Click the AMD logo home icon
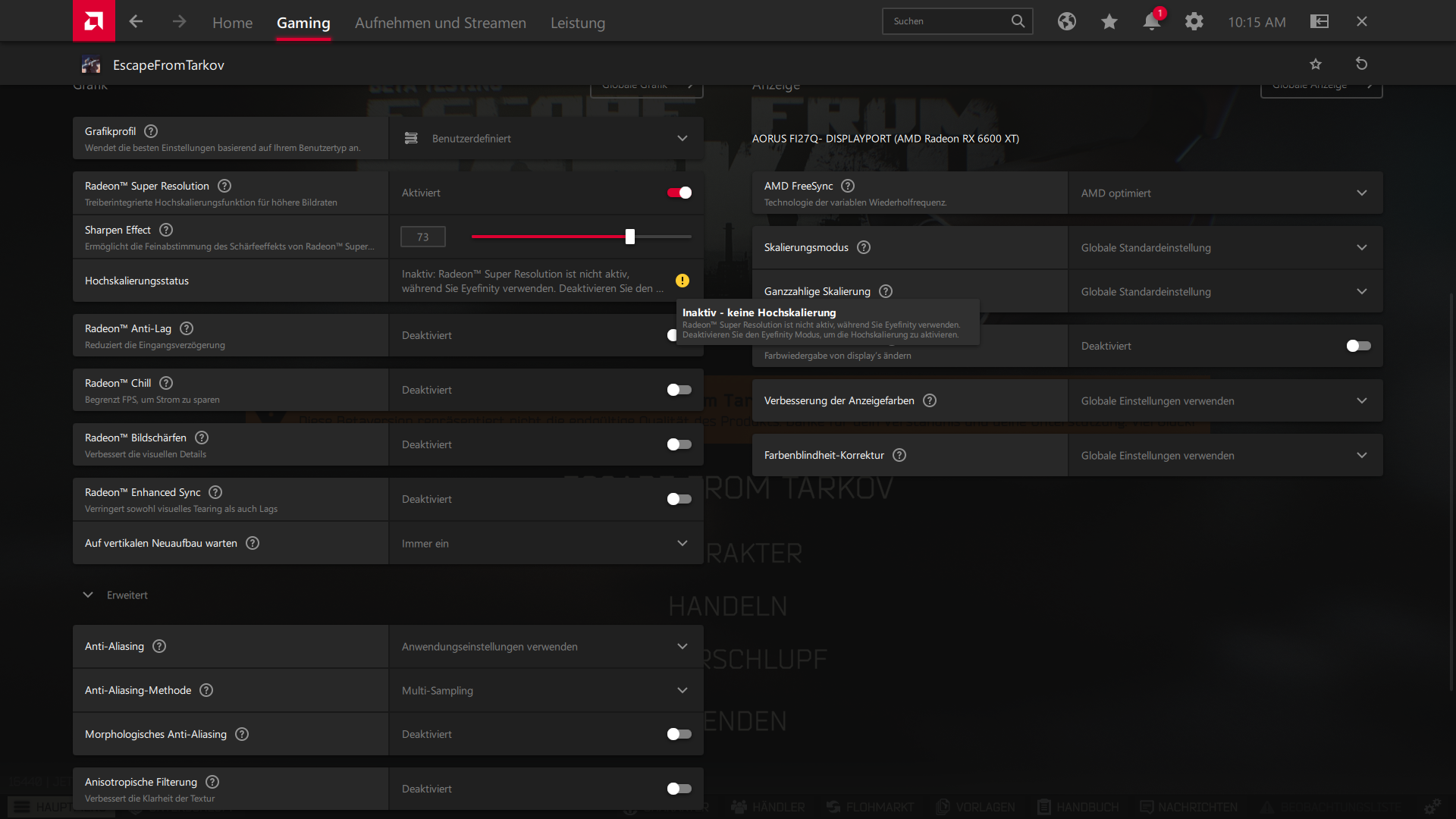Viewport: 1456px width, 819px height. coord(93,21)
